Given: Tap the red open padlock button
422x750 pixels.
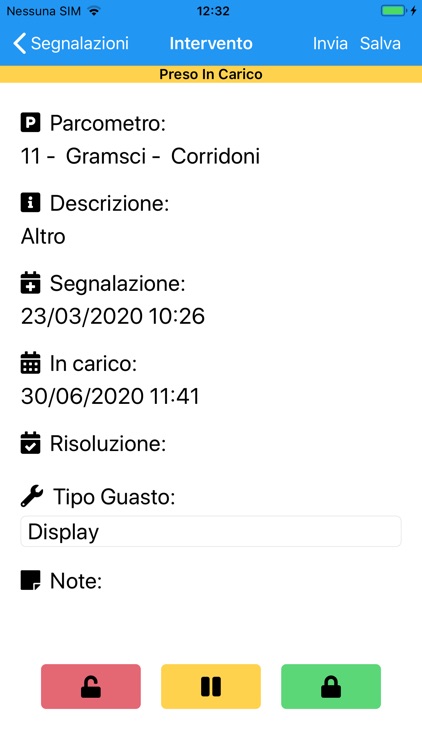Looking at the screenshot, I should (91, 686).
